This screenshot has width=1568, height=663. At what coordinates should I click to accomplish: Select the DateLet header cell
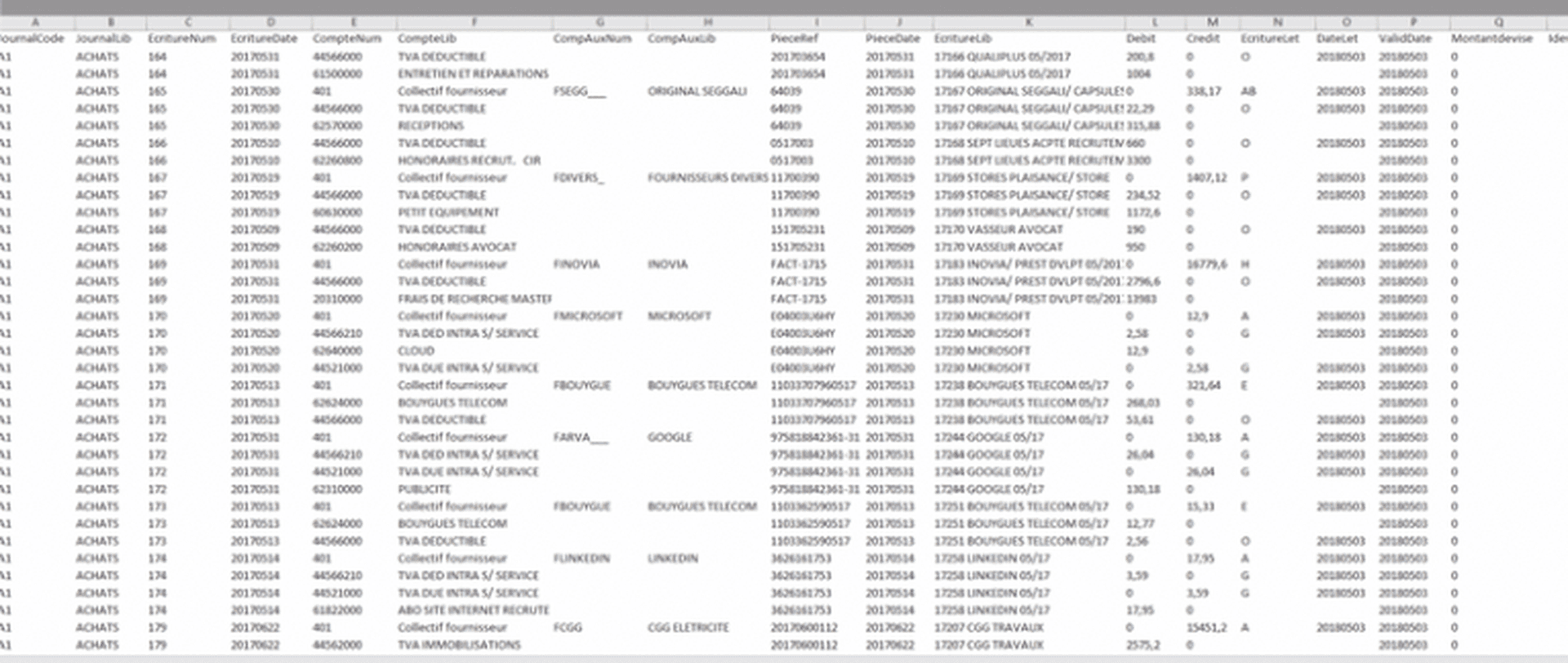pos(1337,38)
